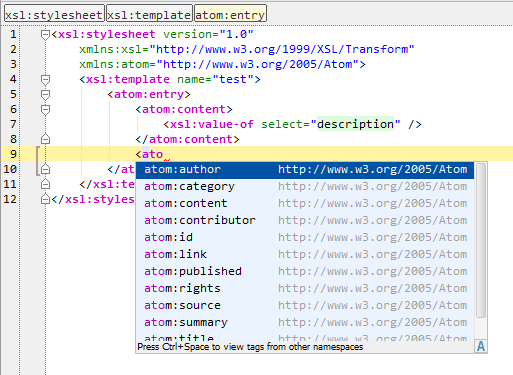
Task: Select atom:author from completion list
Action: coord(305,170)
